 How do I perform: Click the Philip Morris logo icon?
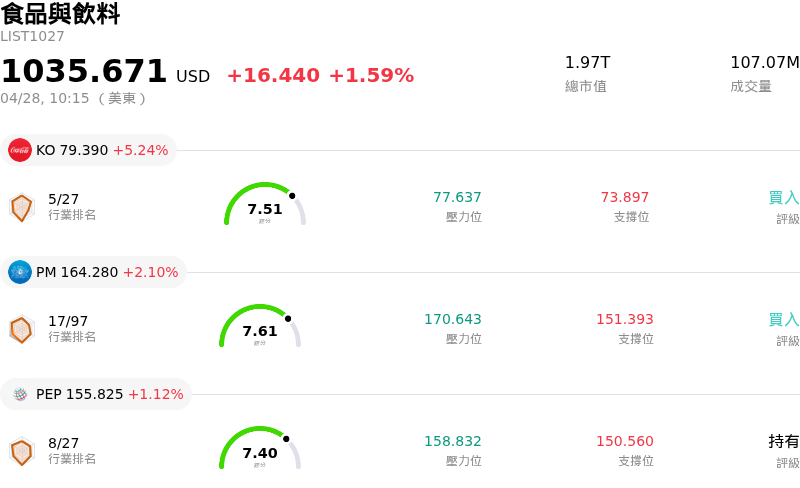pyautogui.click(x=20, y=272)
